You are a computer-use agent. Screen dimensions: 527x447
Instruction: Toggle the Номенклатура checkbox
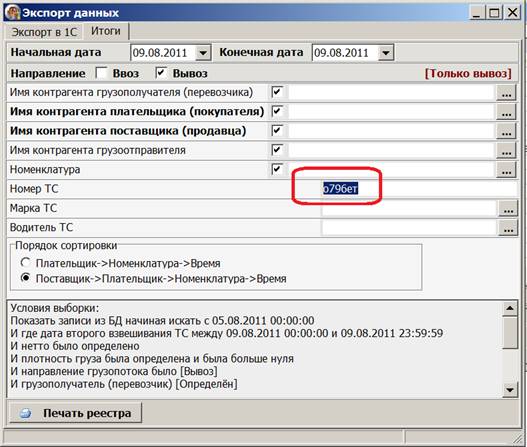pos(277,169)
